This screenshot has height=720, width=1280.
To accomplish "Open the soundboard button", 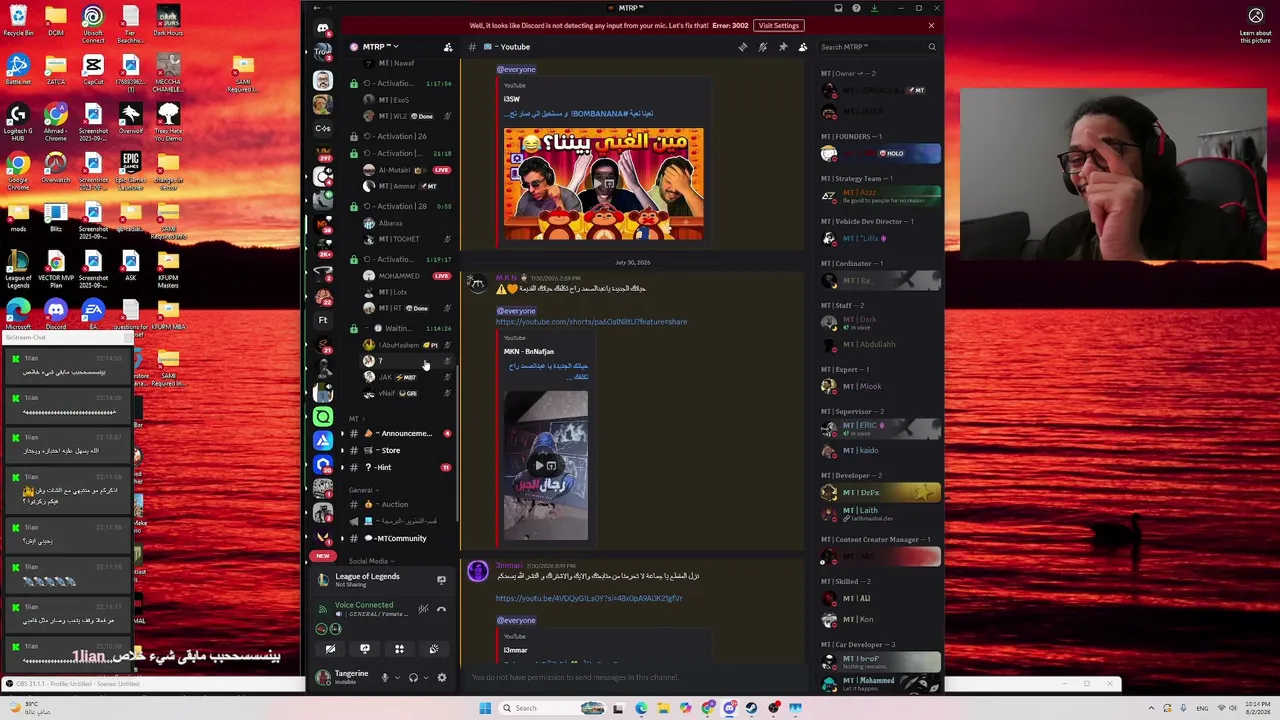I will coord(433,649).
